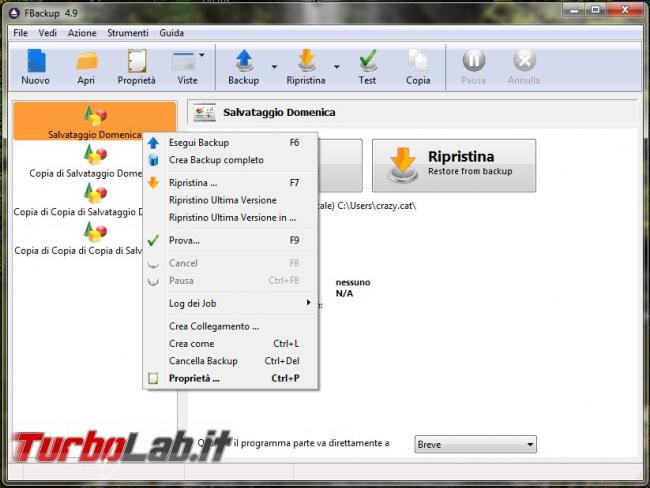Open the Azione menu

pos(82,33)
